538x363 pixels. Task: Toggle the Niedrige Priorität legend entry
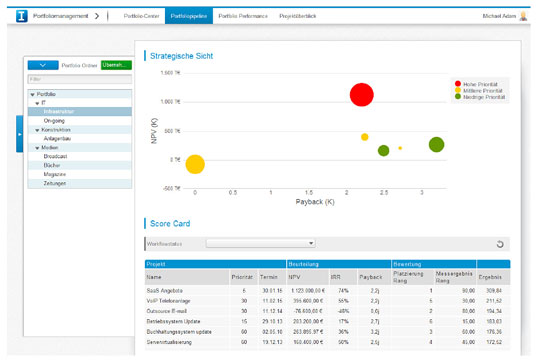coord(480,97)
